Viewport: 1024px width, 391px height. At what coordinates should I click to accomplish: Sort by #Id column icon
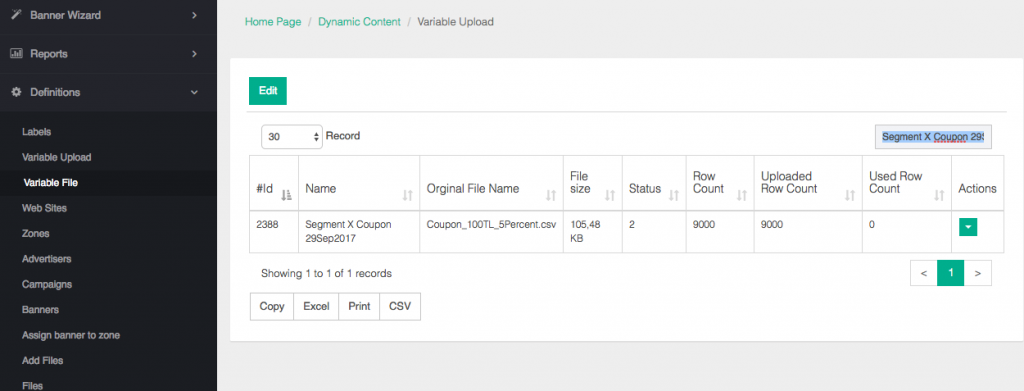[x=286, y=195]
